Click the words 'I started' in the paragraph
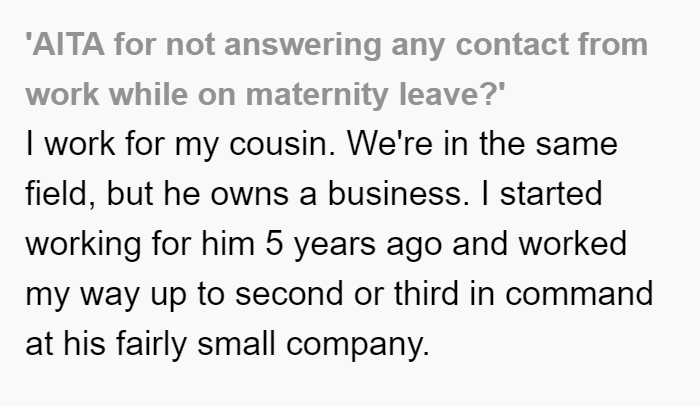700x406 pixels. click(542, 193)
